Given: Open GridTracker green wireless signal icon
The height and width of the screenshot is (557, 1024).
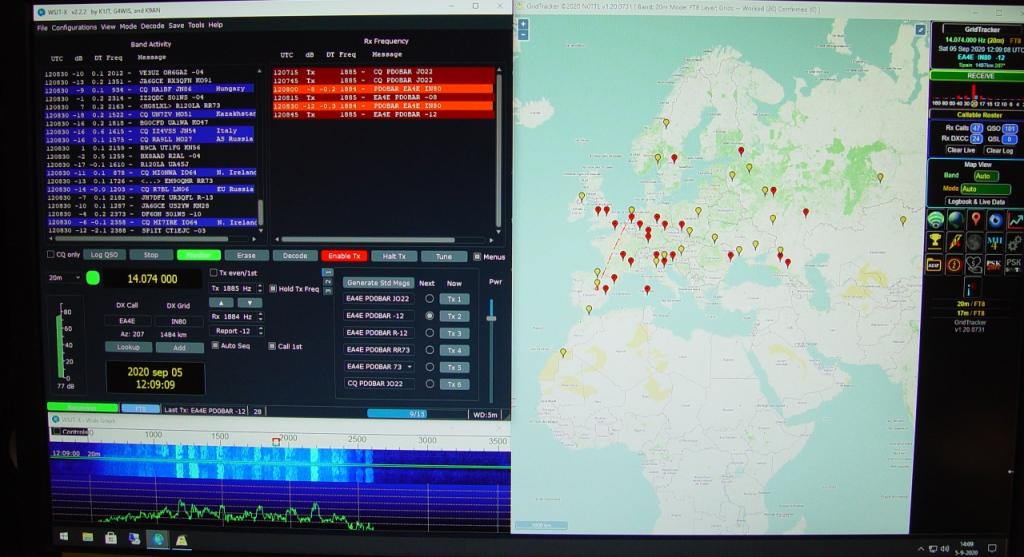Looking at the screenshot, I should (x=936, y=220).
